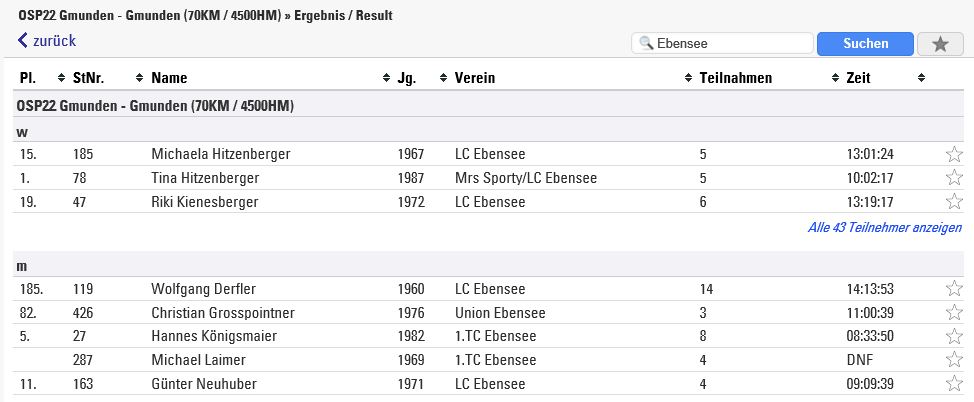Click the back chevron beside zurück
Image resolution: width=974 pixels, height=402 pixels.
click(x=23, y=41)
